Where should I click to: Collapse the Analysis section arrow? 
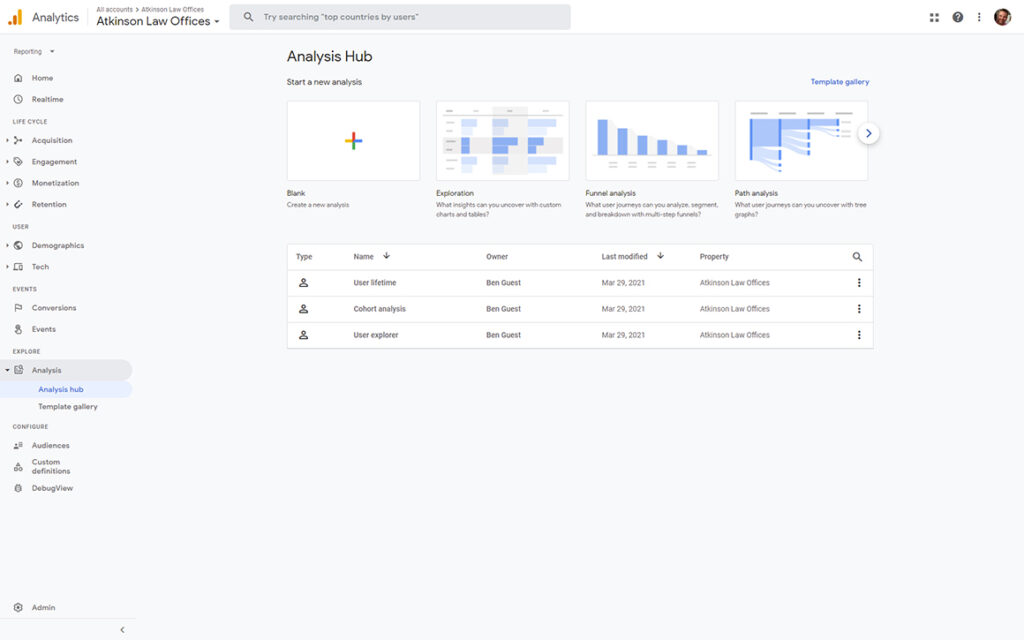click(x=7, y=370)
